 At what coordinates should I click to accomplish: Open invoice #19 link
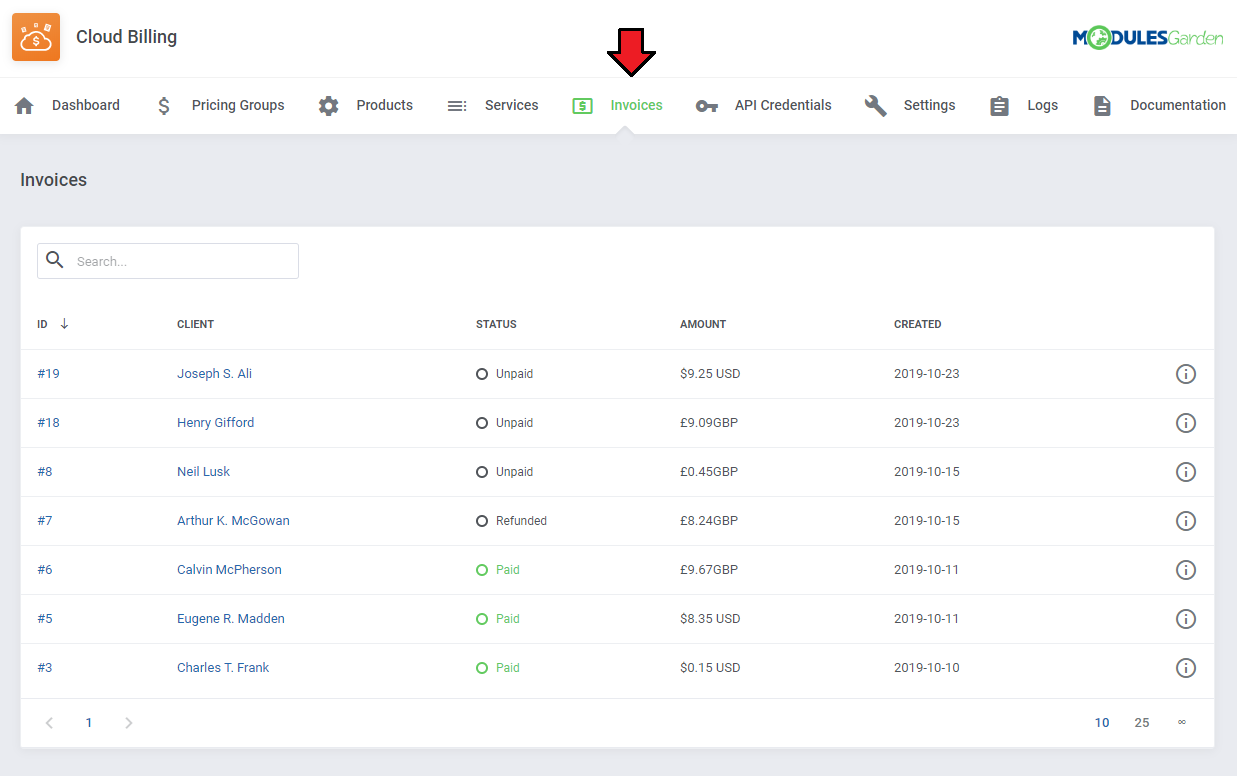(48, 374)
